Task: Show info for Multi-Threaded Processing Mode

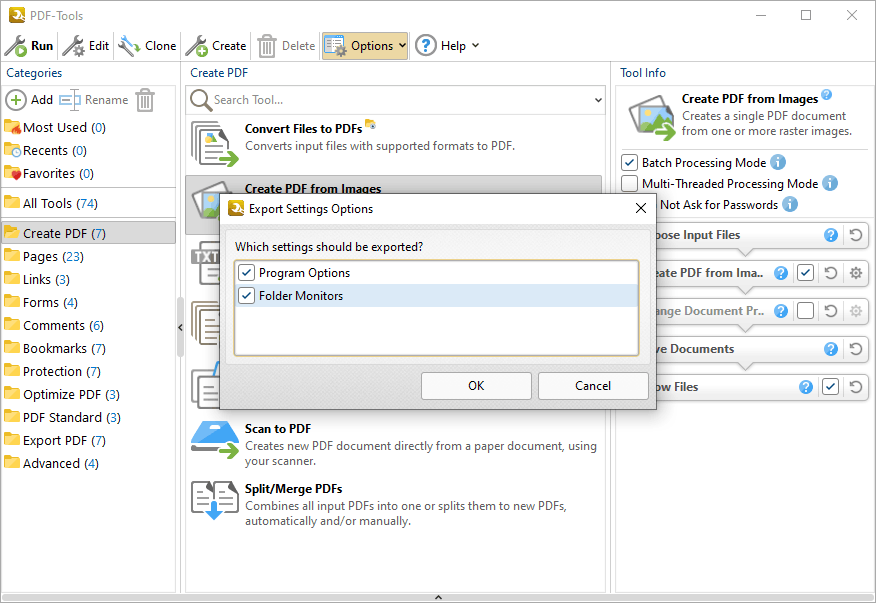Action: click(x=830, y=183)
